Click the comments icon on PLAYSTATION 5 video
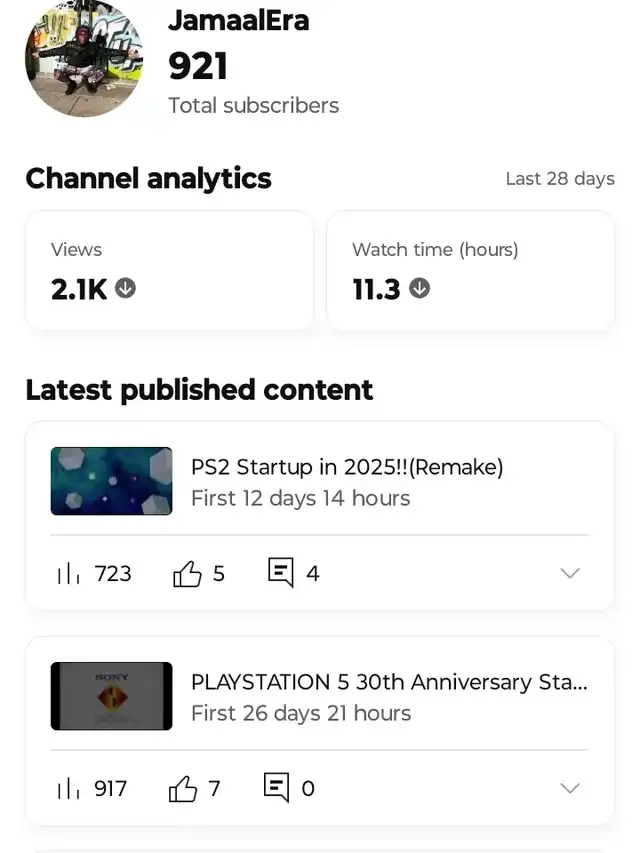The image size is (640, 853). tap(276, 788)
